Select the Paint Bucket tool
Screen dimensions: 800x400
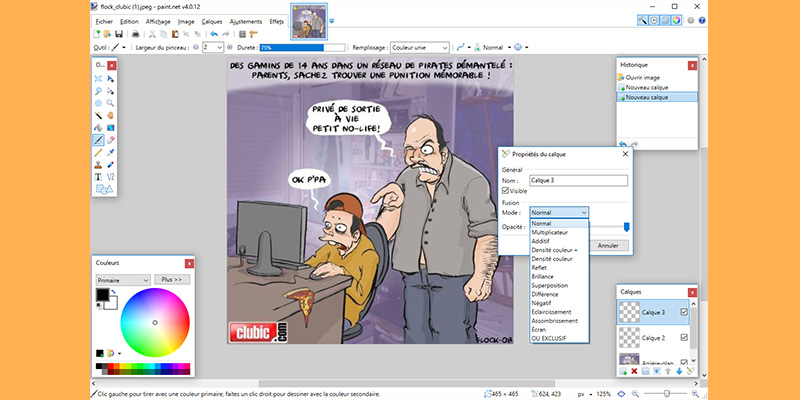(98, 128)
